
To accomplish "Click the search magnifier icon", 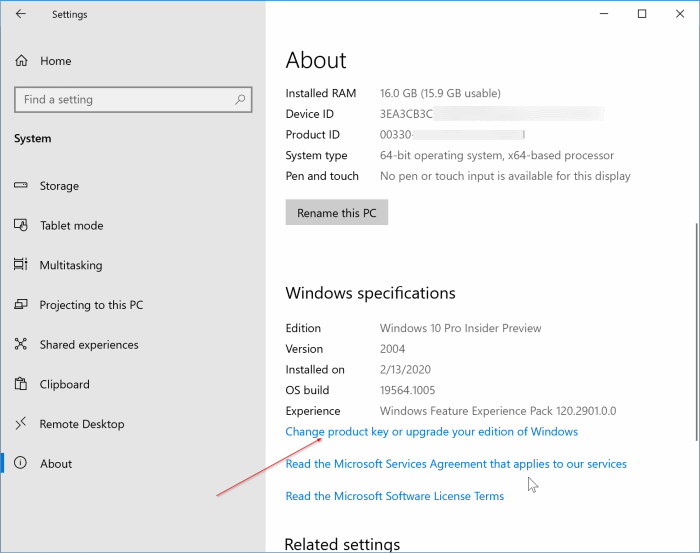I will (240, 99).
